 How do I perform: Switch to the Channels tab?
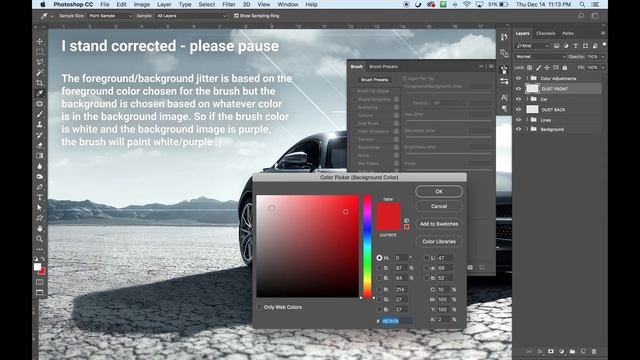click(x=545, y=33)
